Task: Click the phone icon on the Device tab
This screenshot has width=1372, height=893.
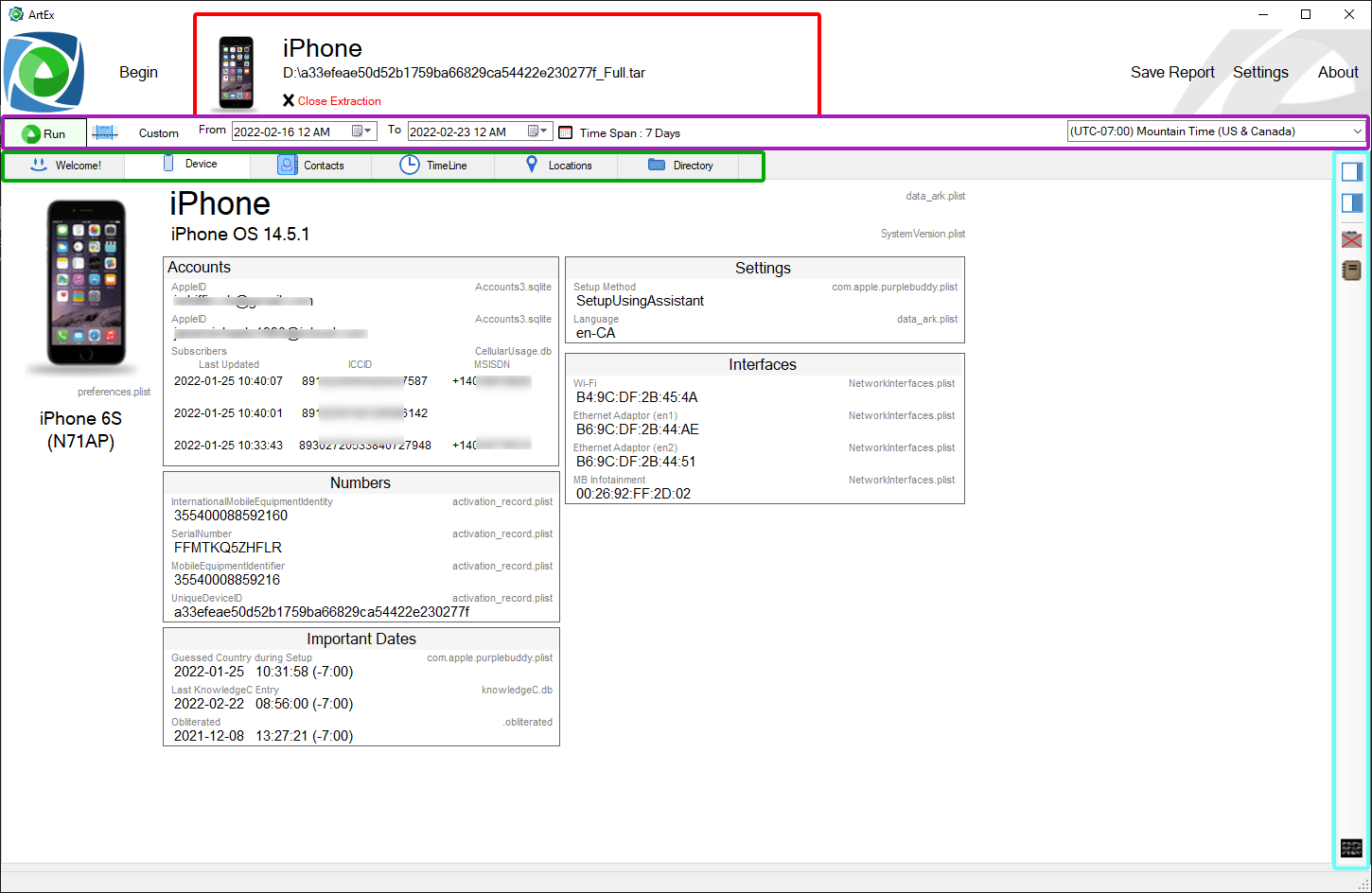Action: [168, 163]
